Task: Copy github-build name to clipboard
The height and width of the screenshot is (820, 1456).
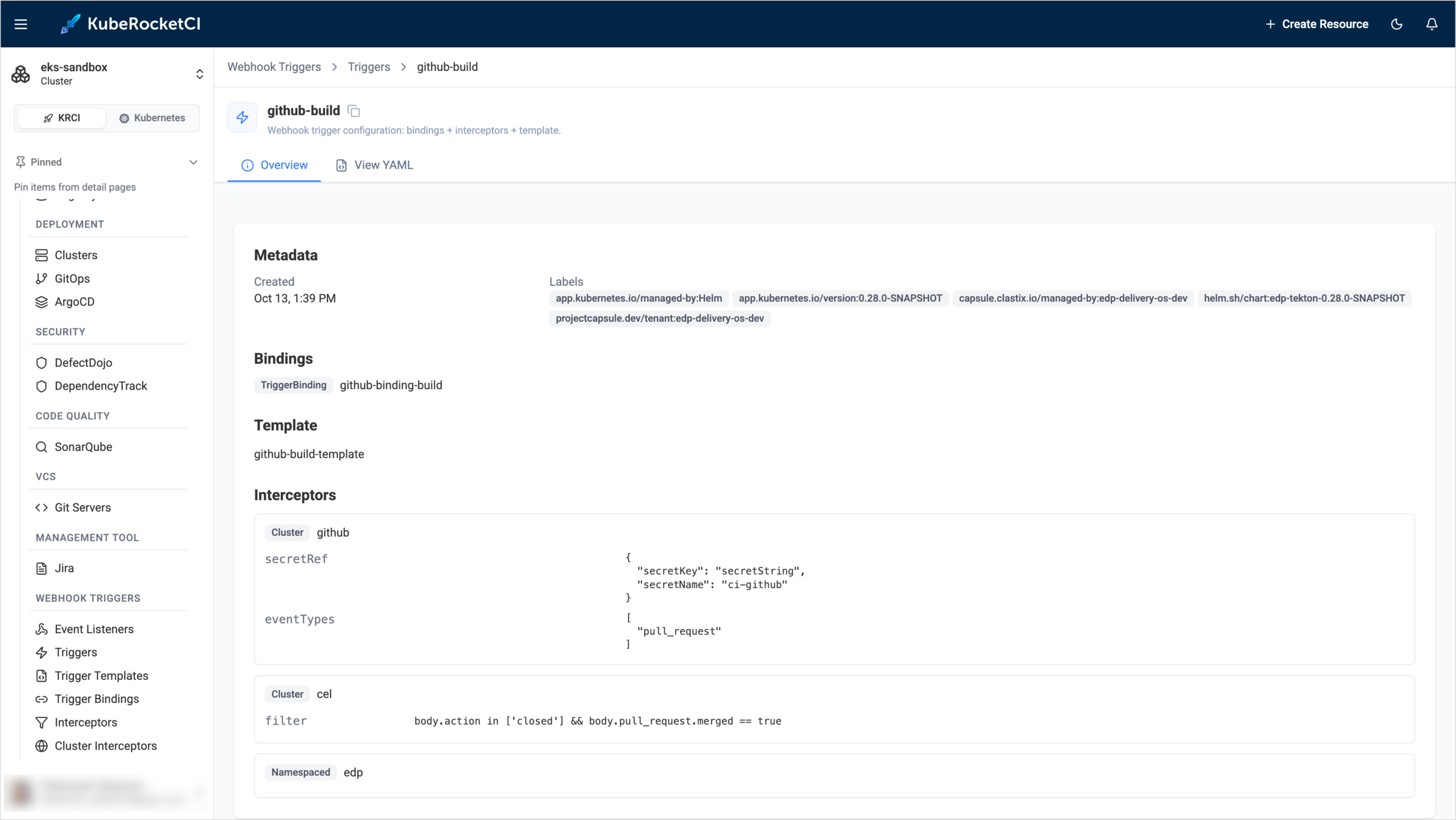Action: pos(354,111)
